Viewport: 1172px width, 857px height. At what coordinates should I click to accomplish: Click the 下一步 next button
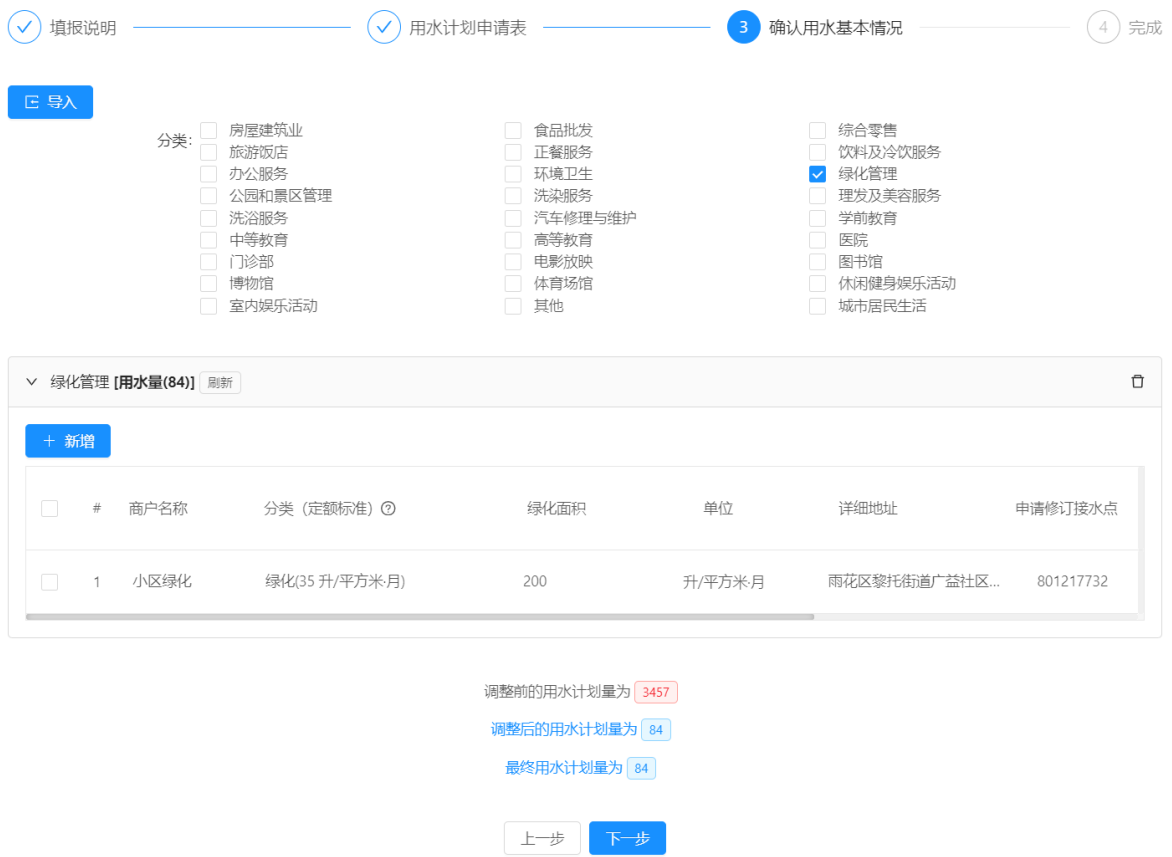click(x=627, y=838)
